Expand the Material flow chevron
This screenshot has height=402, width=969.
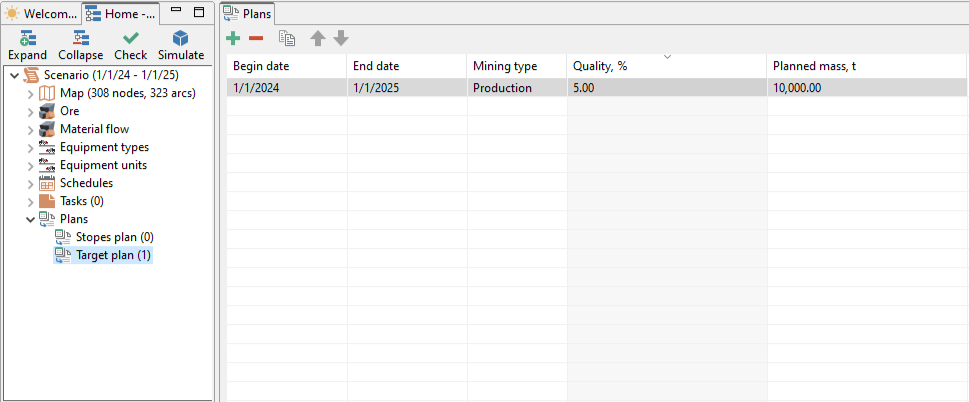31,130
